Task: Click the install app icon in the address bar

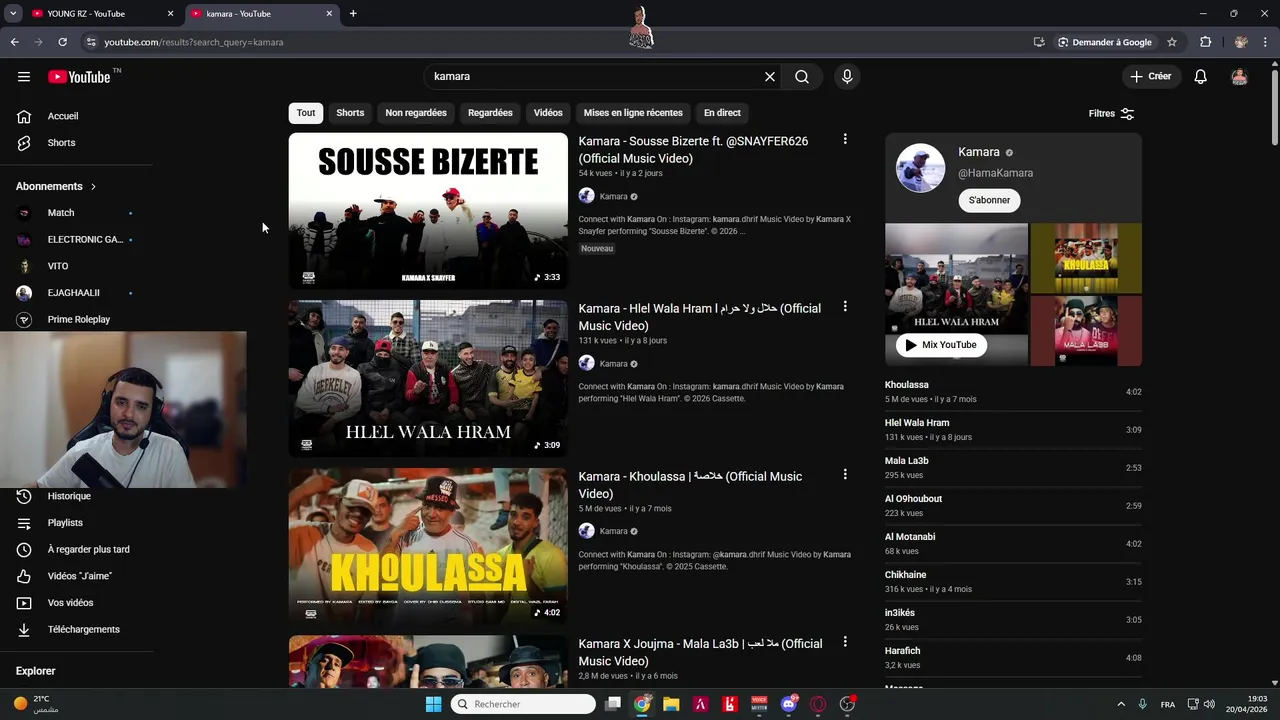Action: coord(1039,42)
